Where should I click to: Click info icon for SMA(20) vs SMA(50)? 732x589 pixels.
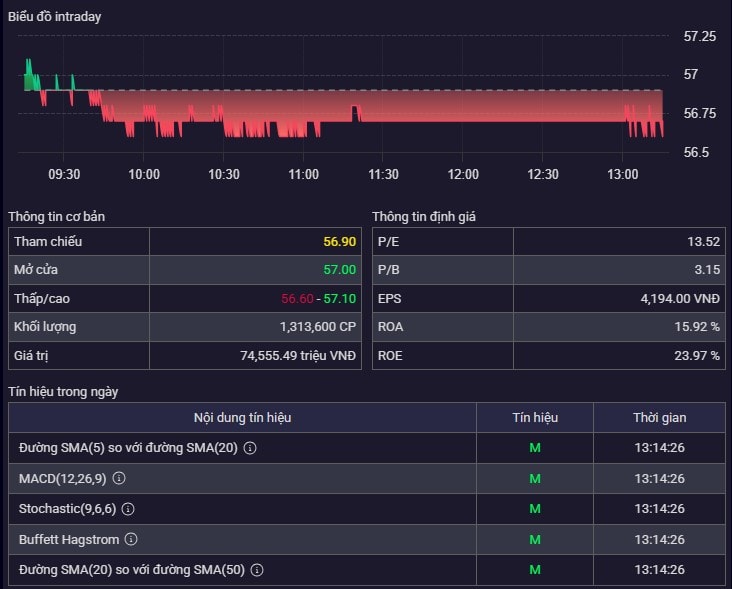[x=257, y=569]
